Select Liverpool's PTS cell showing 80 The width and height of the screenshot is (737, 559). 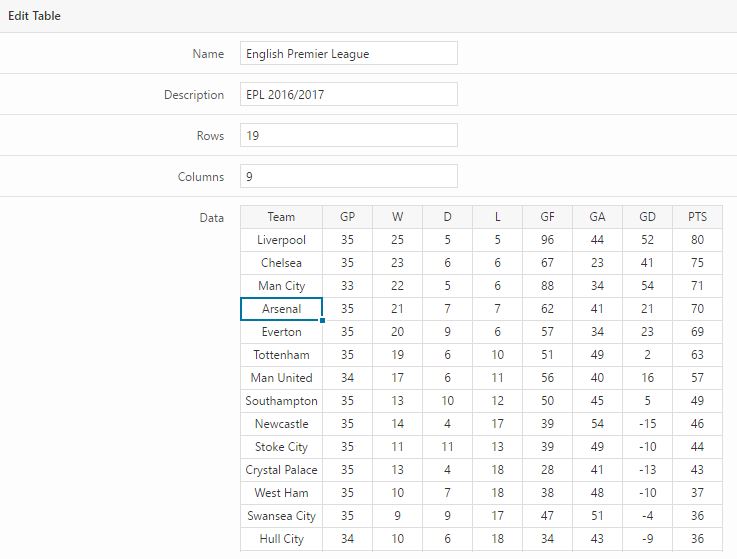697,240
